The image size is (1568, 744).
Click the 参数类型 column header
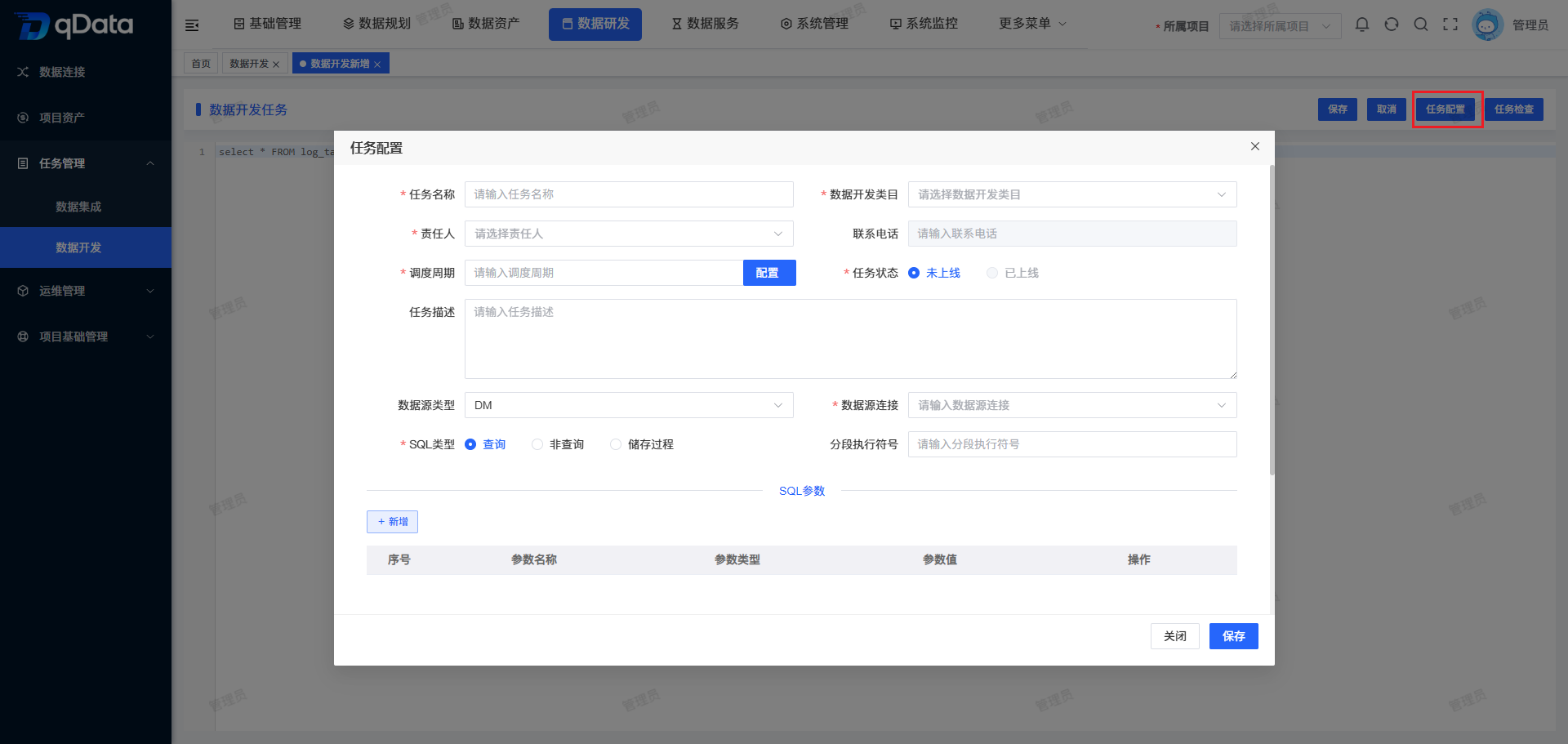(x=737, y=560)
